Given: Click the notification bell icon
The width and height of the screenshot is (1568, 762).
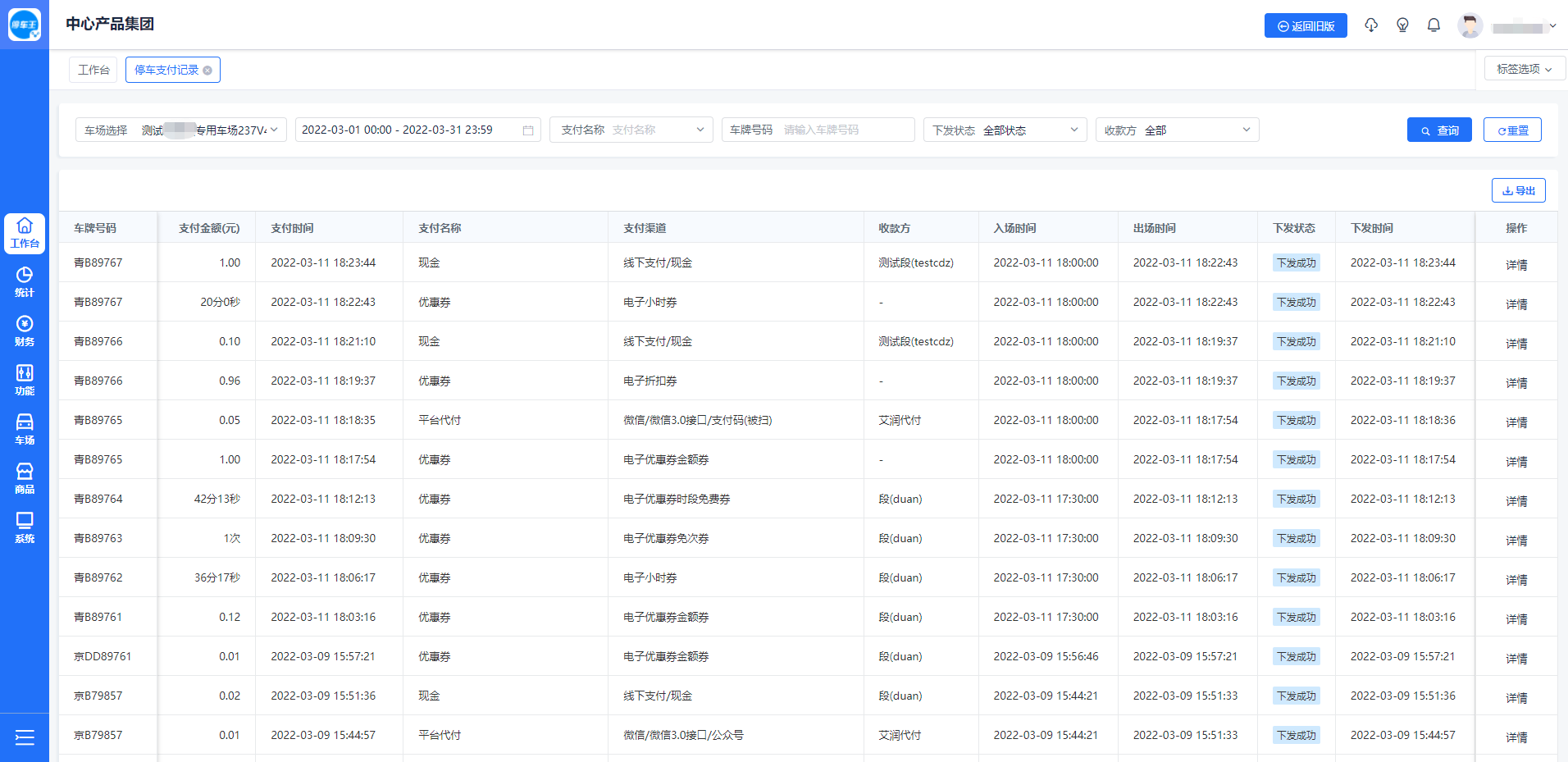Looking at the screenshot, I should coord(1434,25).
